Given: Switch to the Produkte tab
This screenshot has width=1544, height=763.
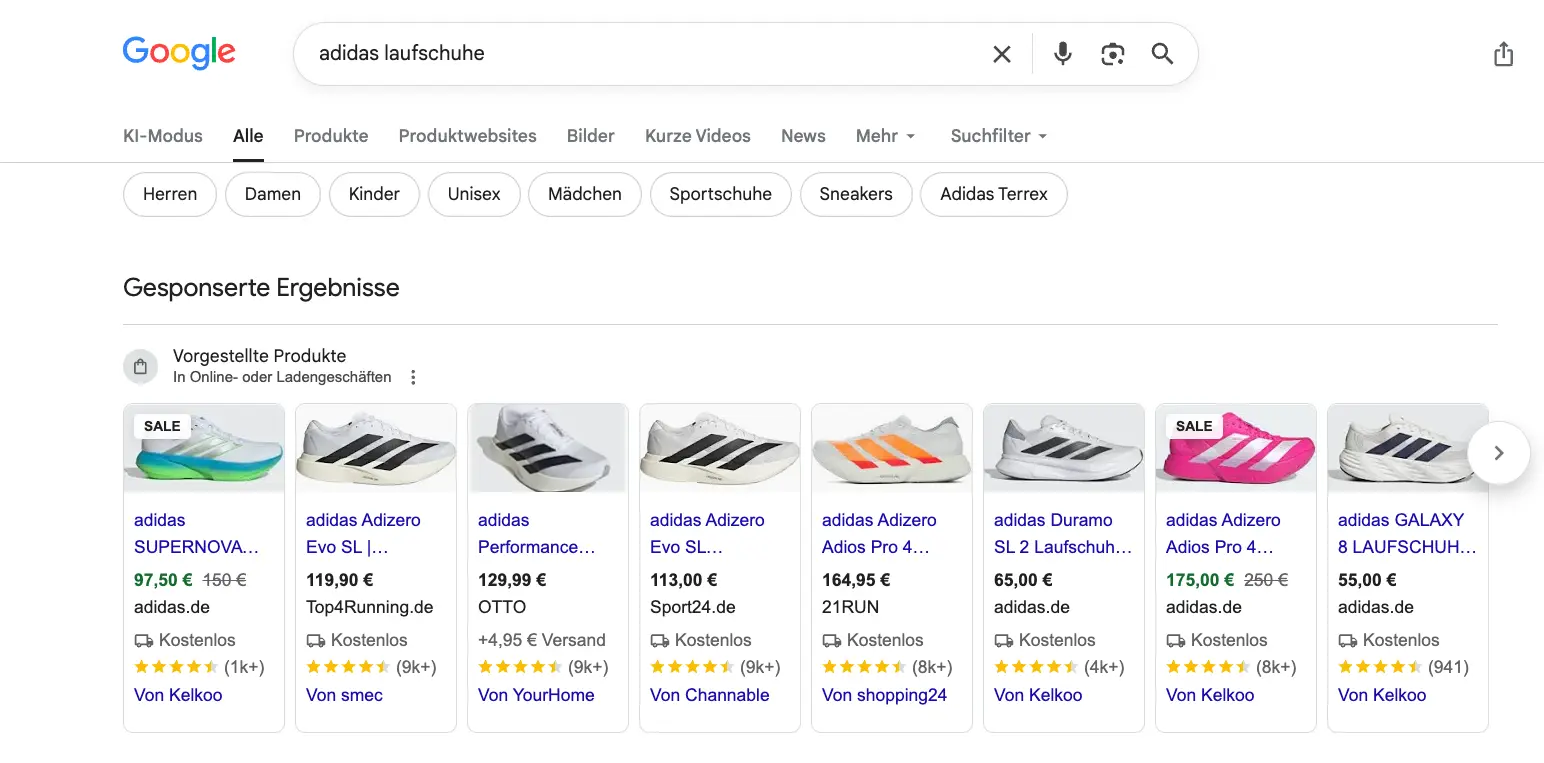Looking at the screenshot, I should tap(331, 136).
